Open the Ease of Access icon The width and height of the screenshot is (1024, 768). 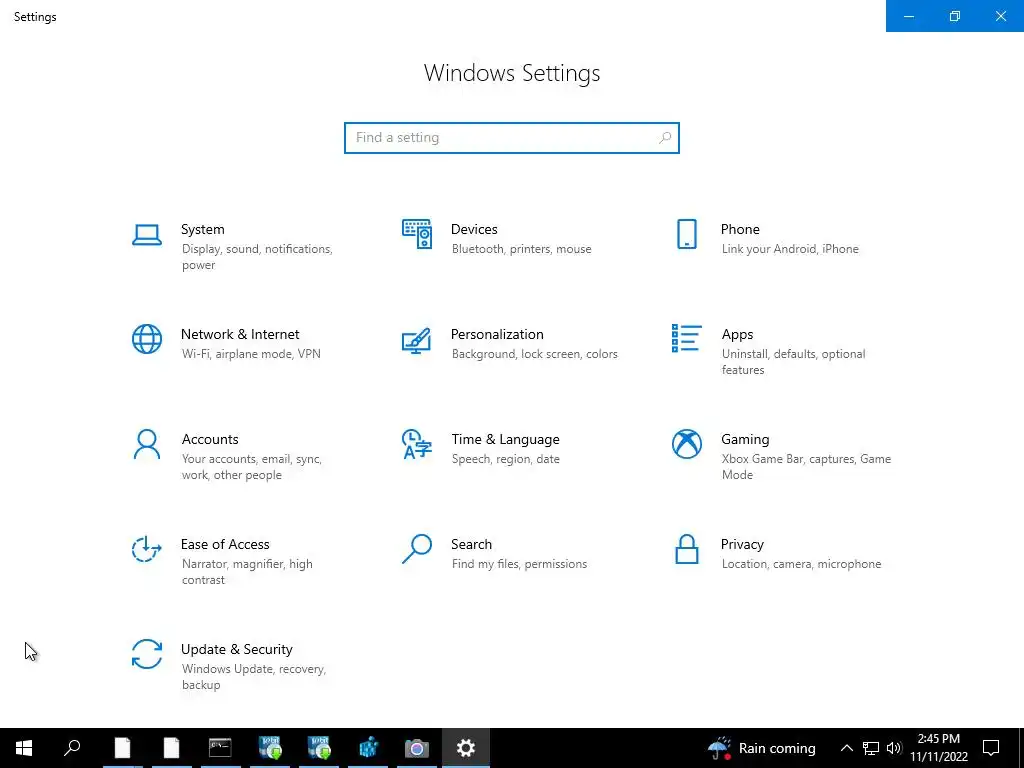pyautogui.click(x=147, y=549)
